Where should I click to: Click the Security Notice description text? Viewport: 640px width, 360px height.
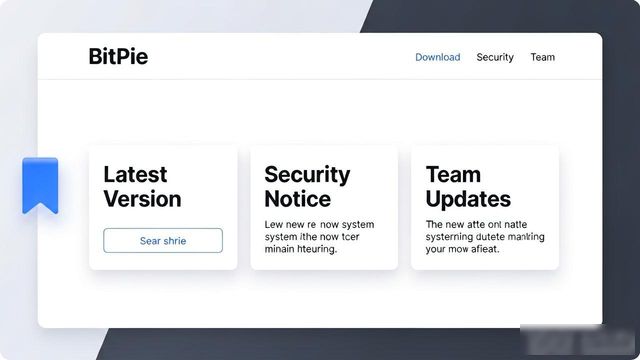point(319,237)
